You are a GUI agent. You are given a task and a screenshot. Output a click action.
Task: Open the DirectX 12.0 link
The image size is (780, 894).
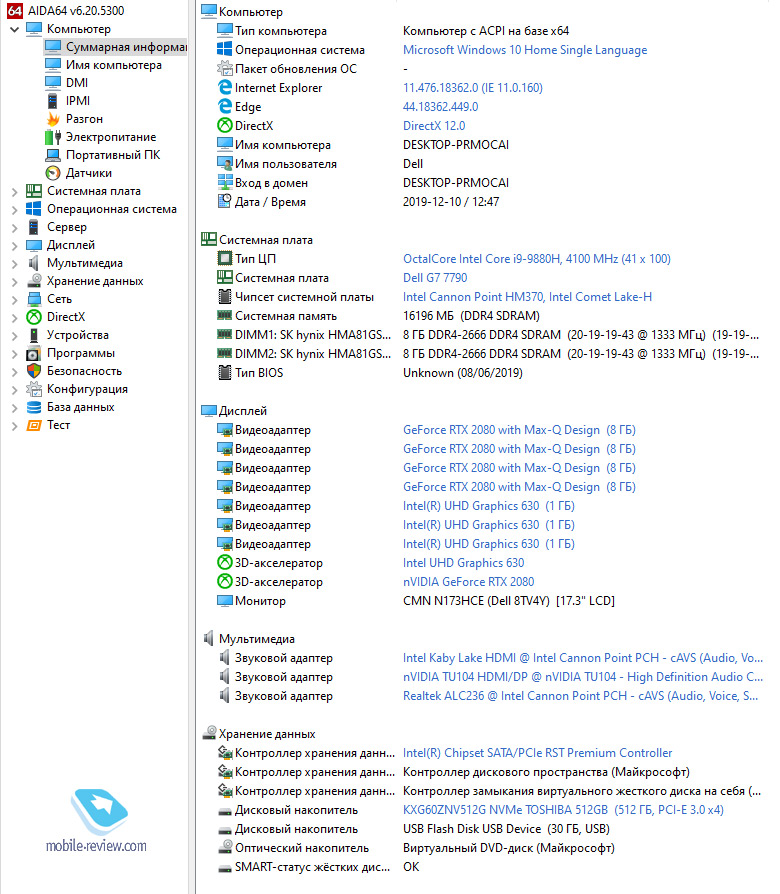(x=434, y=125)
